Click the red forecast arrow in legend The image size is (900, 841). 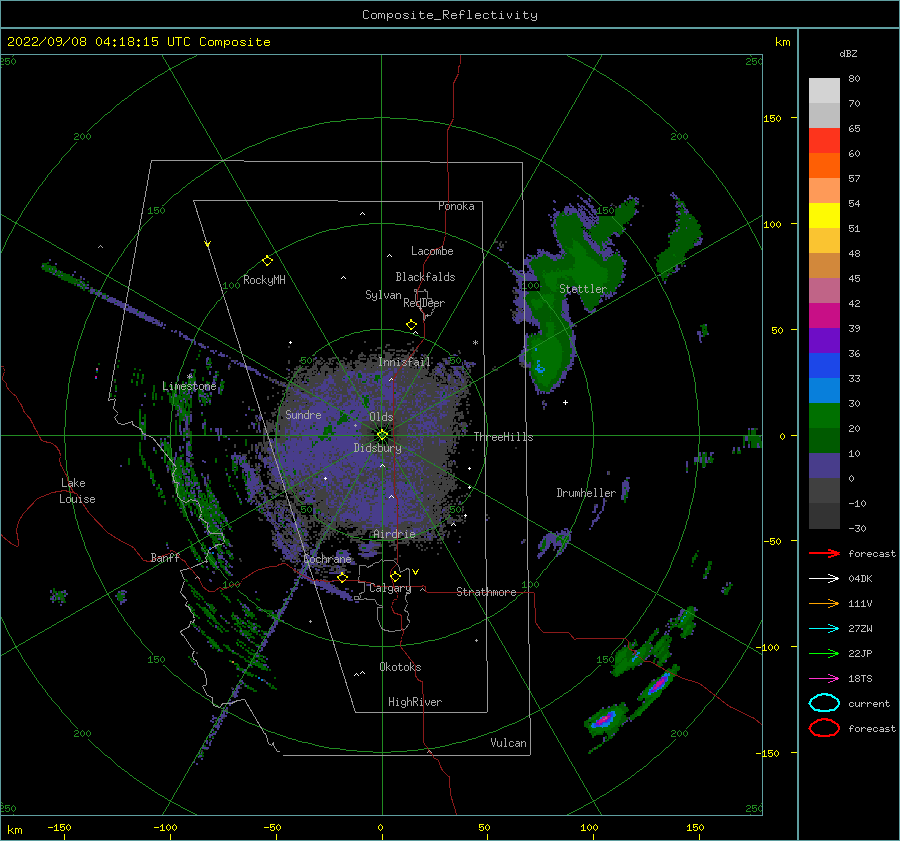click(x=824, y=553)
